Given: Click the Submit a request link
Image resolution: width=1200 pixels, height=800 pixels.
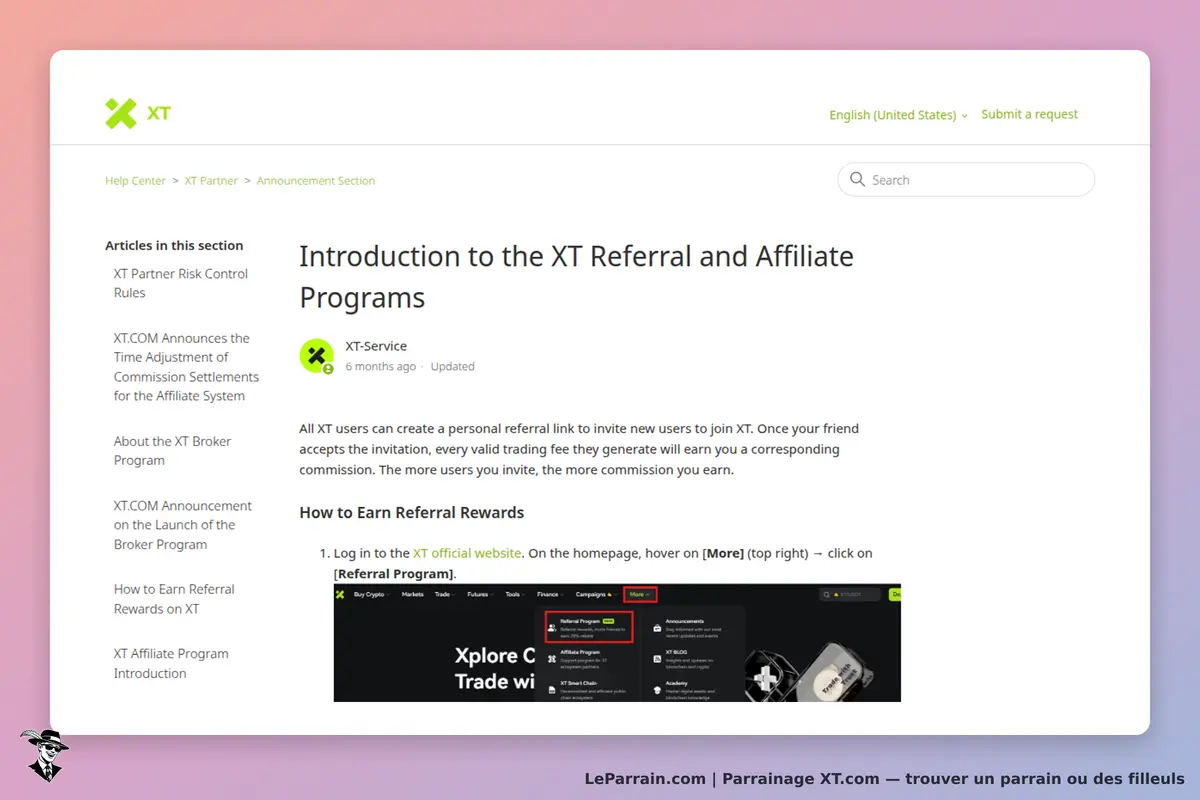Looking at the screenshot, I should (x=1029, y=114).
